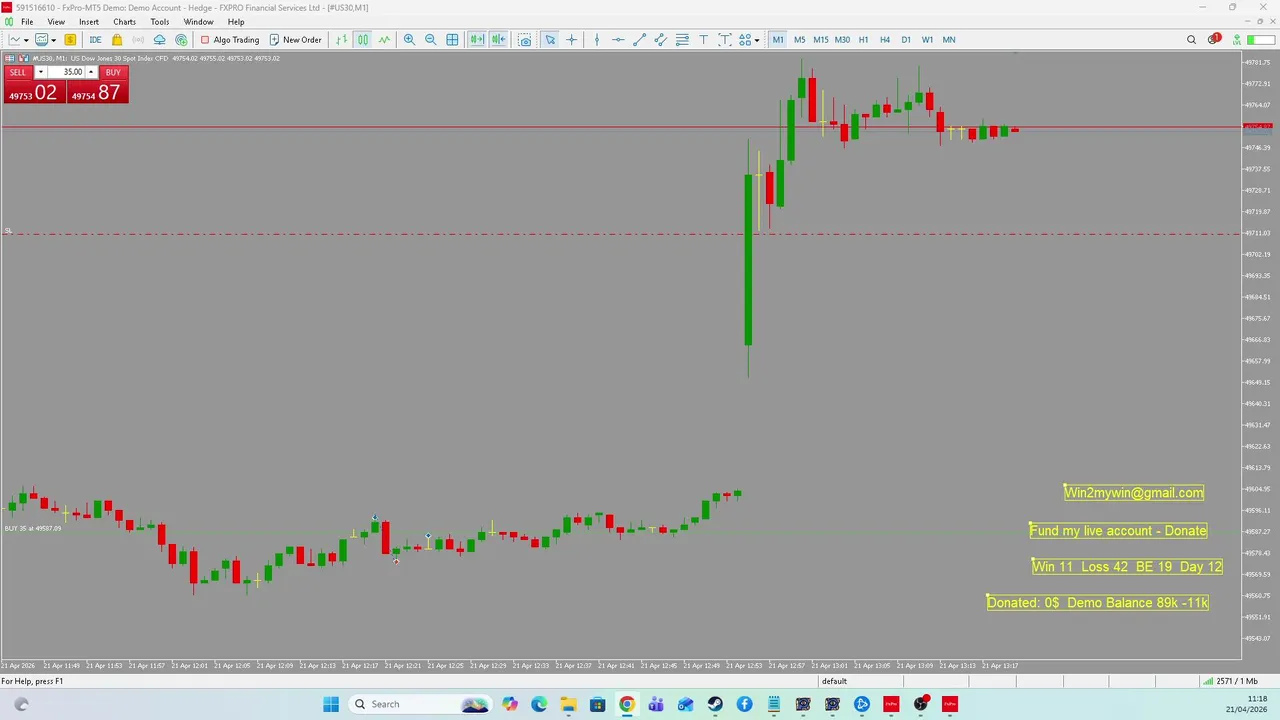Tile chart windows with grid icon
The height and width of the screenshot is (720, 1280).
click(452, 40)
